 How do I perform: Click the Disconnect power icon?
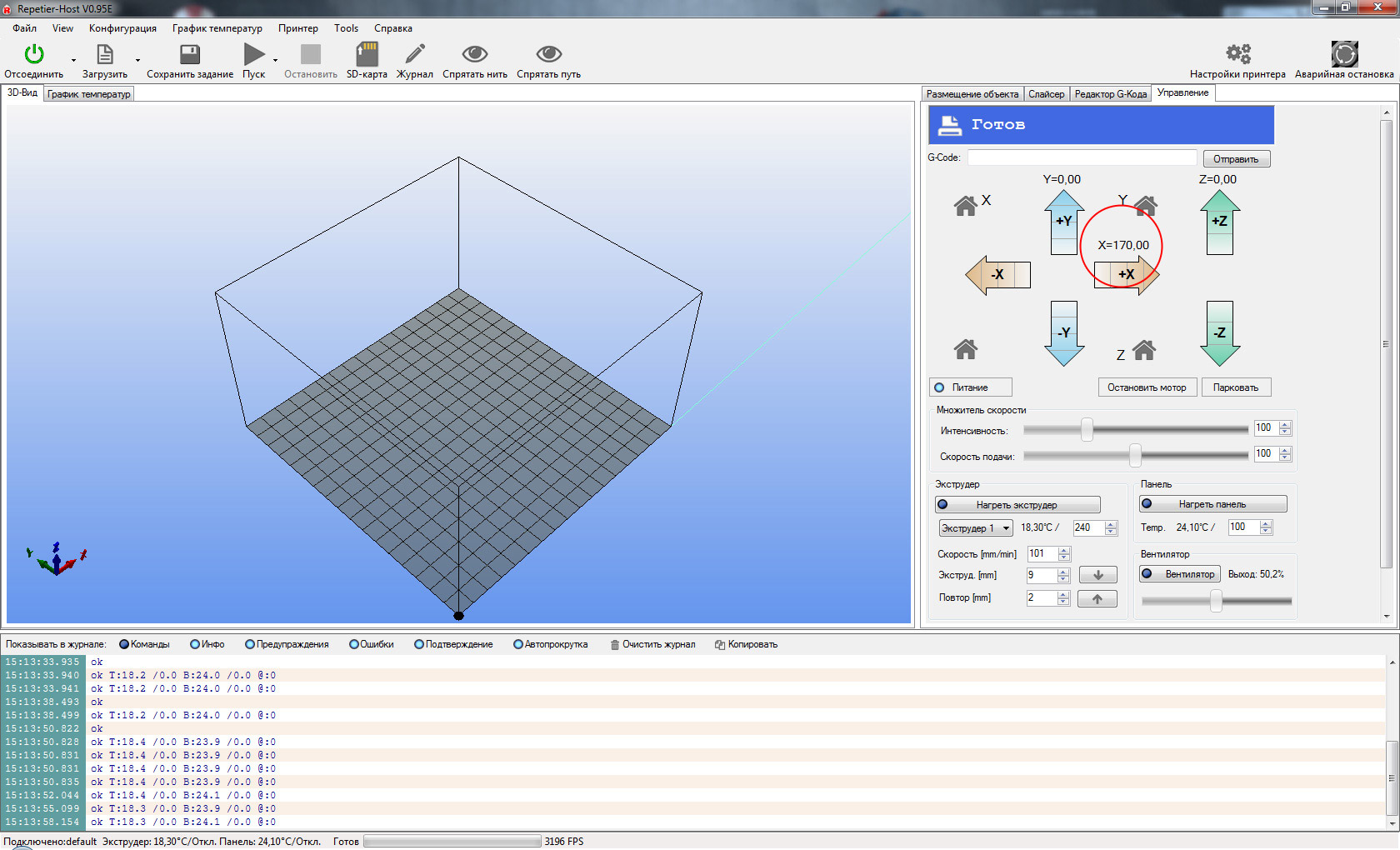(33, 55)
